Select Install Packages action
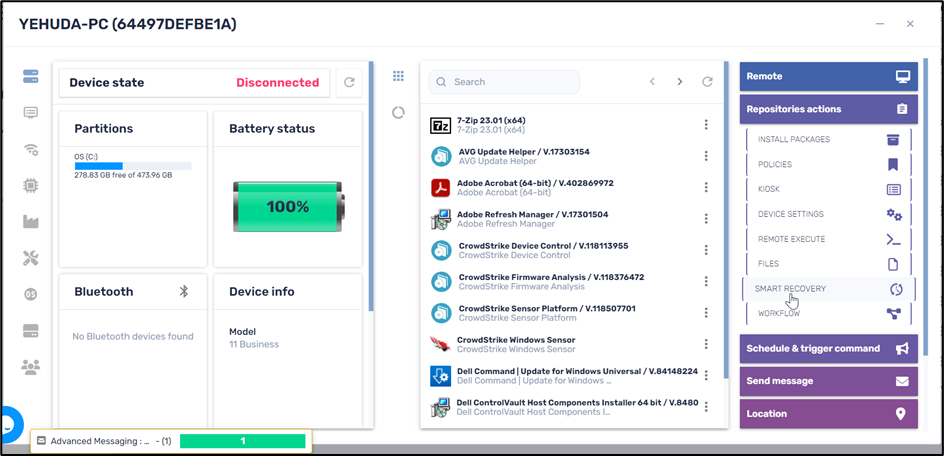Viewport: 944px width, 456px height. [828, 140]
